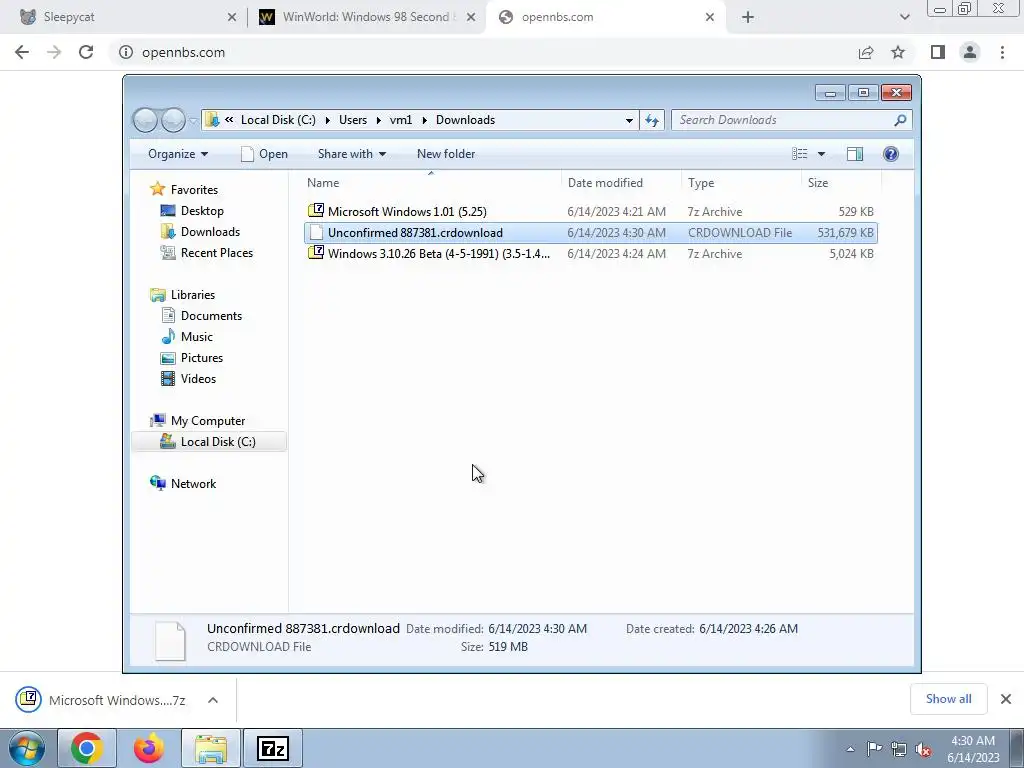Open Documents library
1024x768 pixels.
pos(201,315)
